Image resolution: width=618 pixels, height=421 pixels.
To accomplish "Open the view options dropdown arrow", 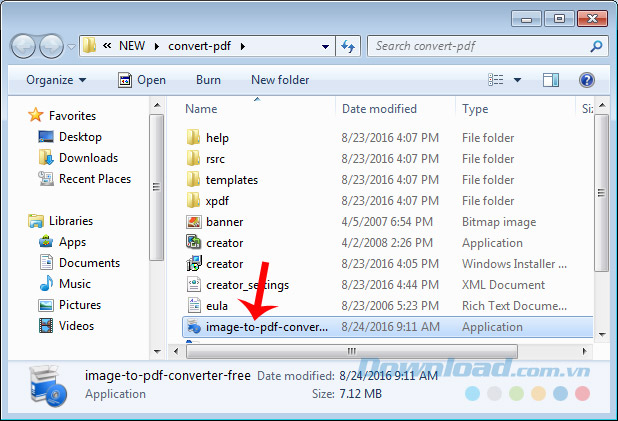I will pos(517,80).
